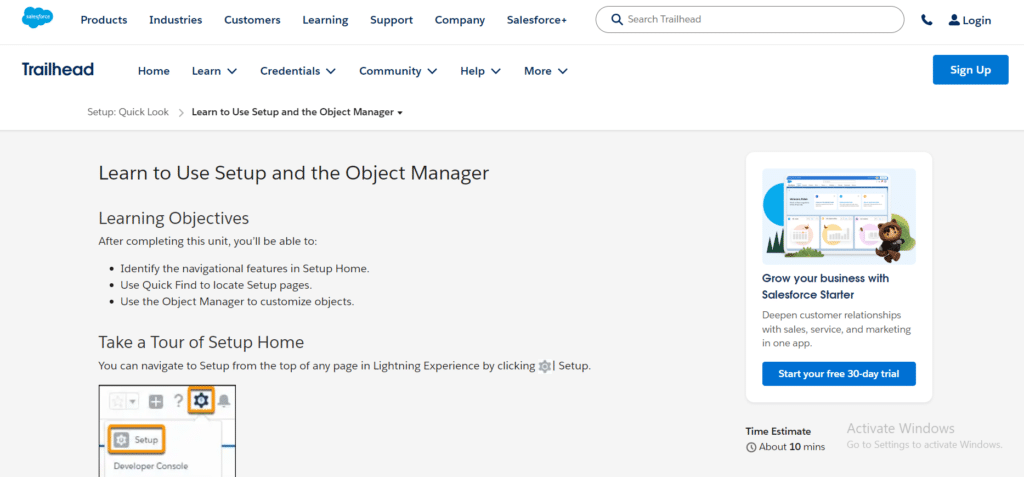Click the bullet about Object Manager
This screenshot has height=477, width=1024.
click(x=237, y=302)
